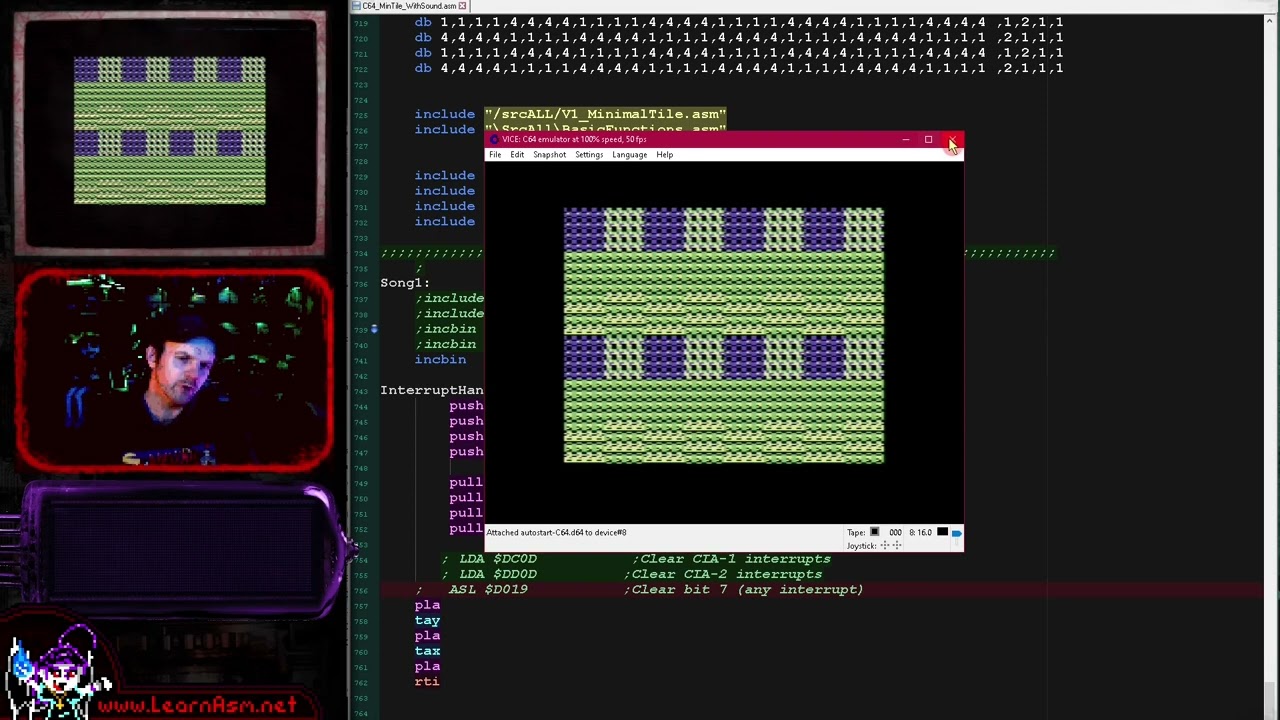This screenshot has height=720, width=1280.
Task: Click the 'tay' instruction
Action: click(x=427, y=620)
